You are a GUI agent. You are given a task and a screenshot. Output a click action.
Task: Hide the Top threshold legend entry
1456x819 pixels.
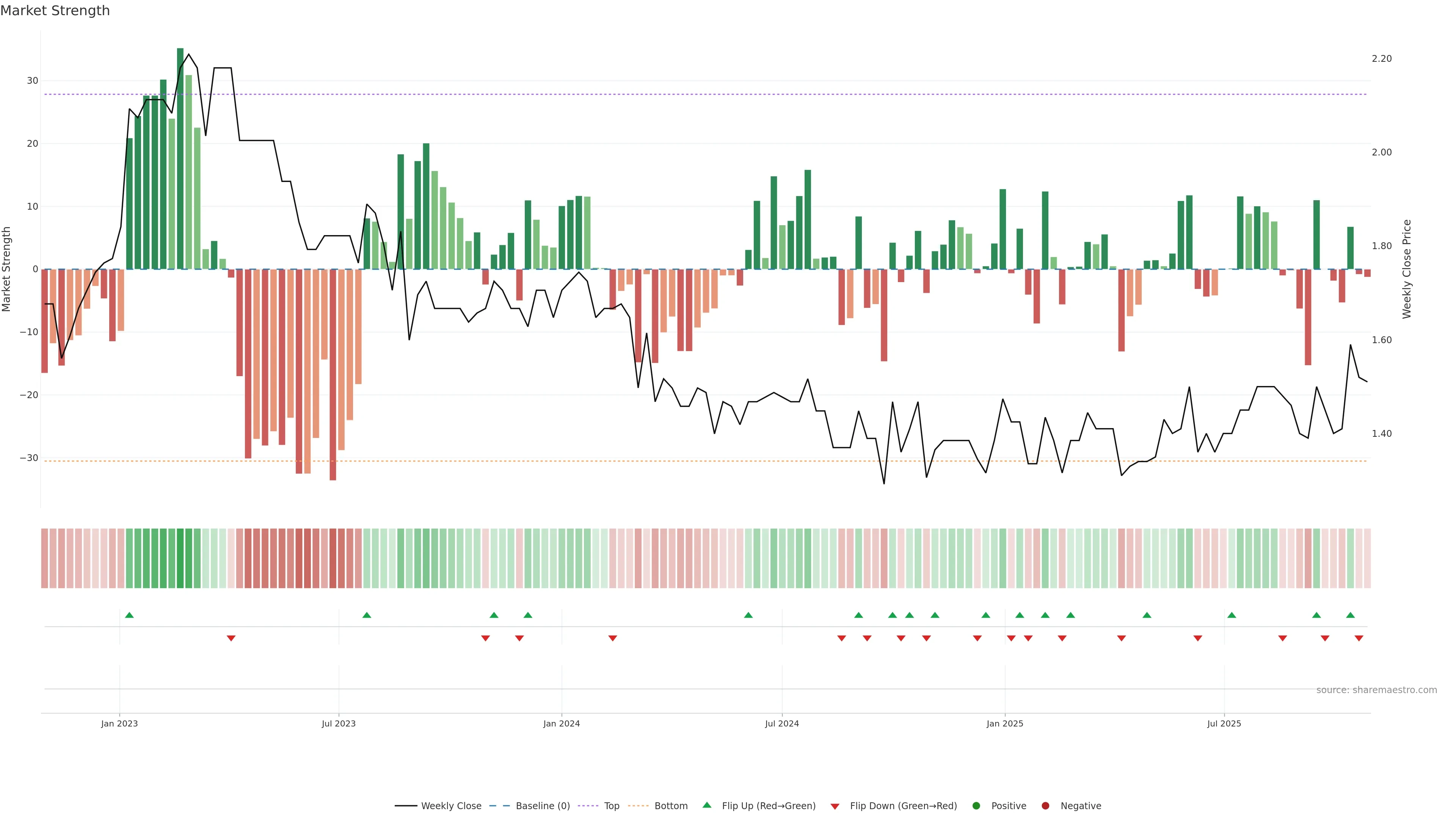(x=611, y=806)
